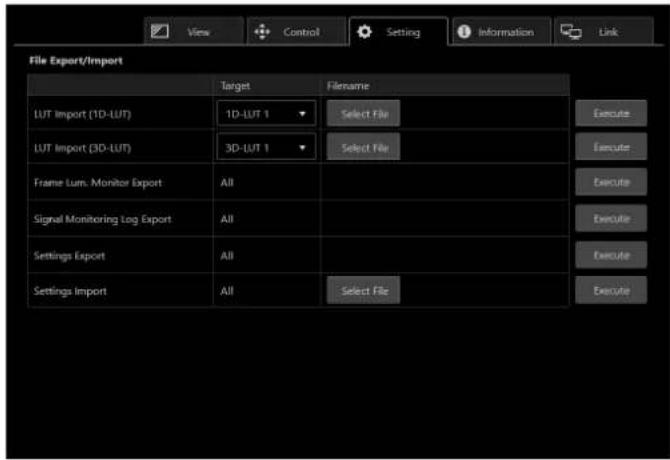Click the Setting tab gear icon

pos(364,32)
